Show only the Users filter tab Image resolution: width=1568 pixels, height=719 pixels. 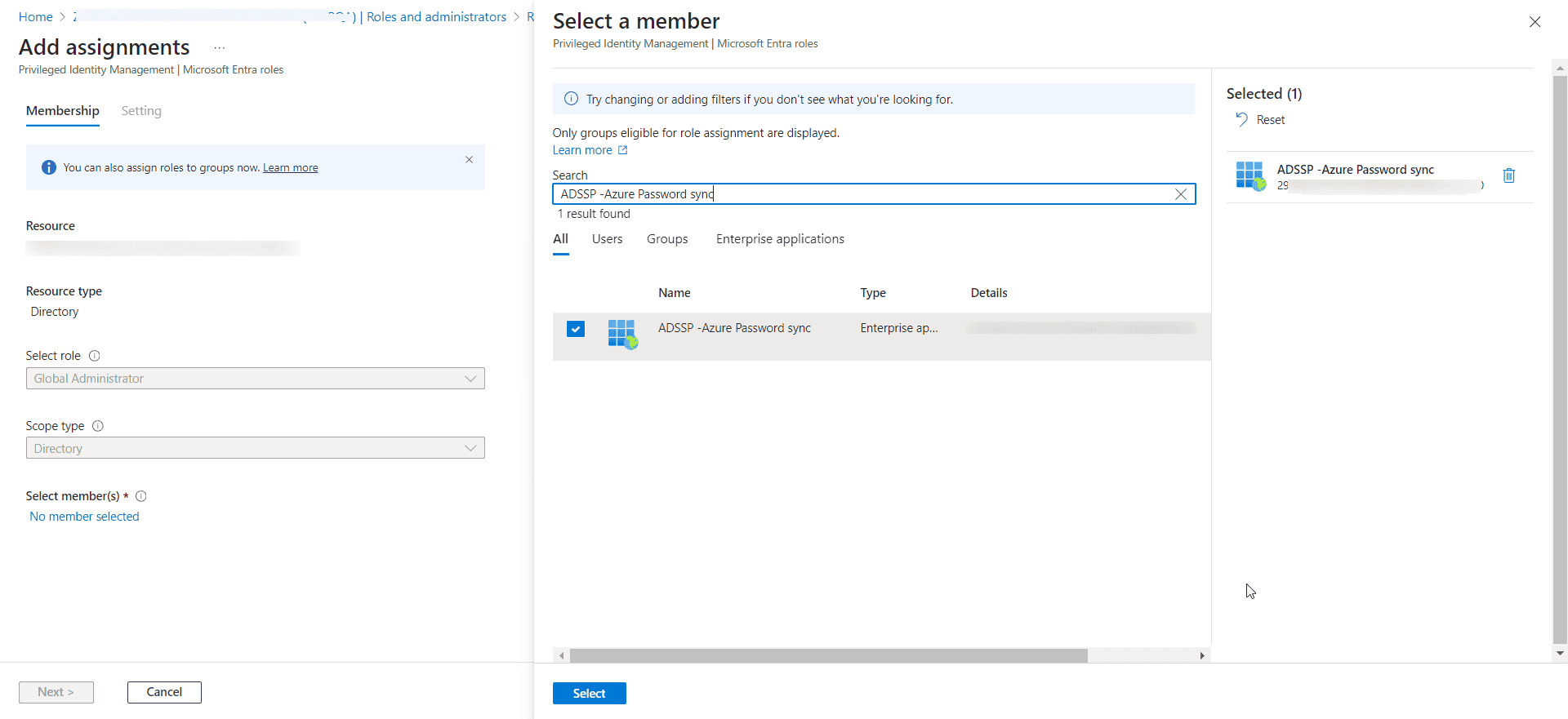[607, 239]
